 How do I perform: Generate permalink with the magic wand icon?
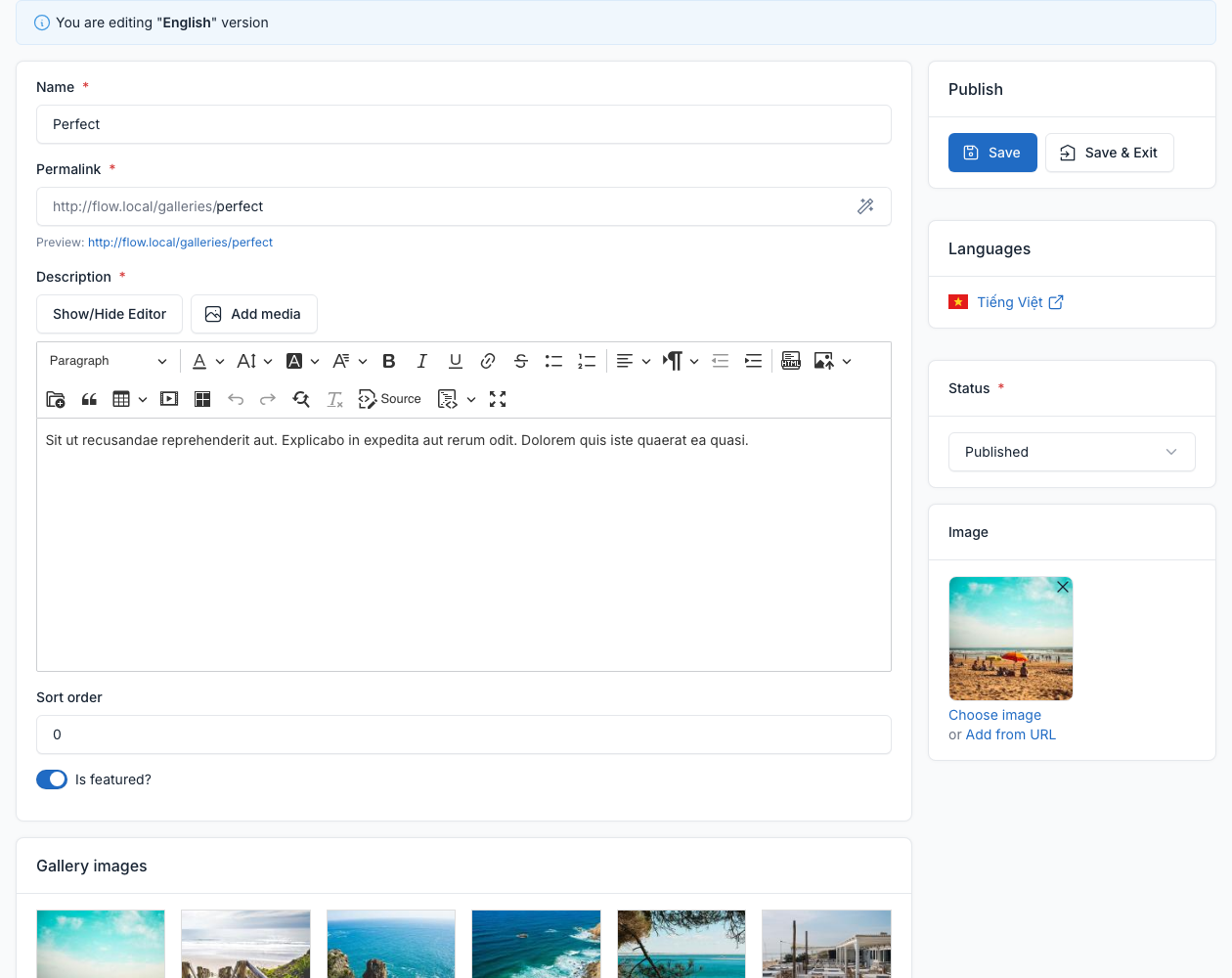[x=865, y=206]
